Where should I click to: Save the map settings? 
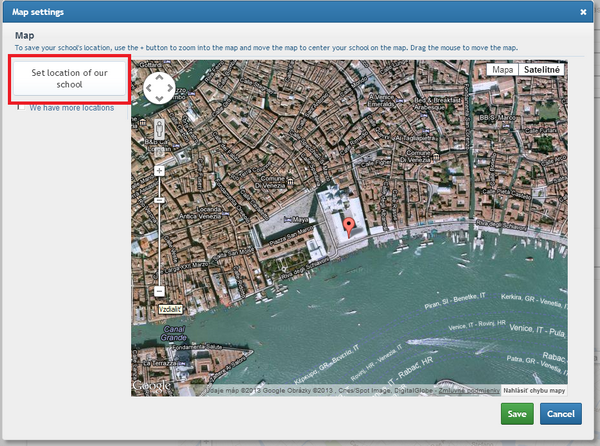point(517,414)
